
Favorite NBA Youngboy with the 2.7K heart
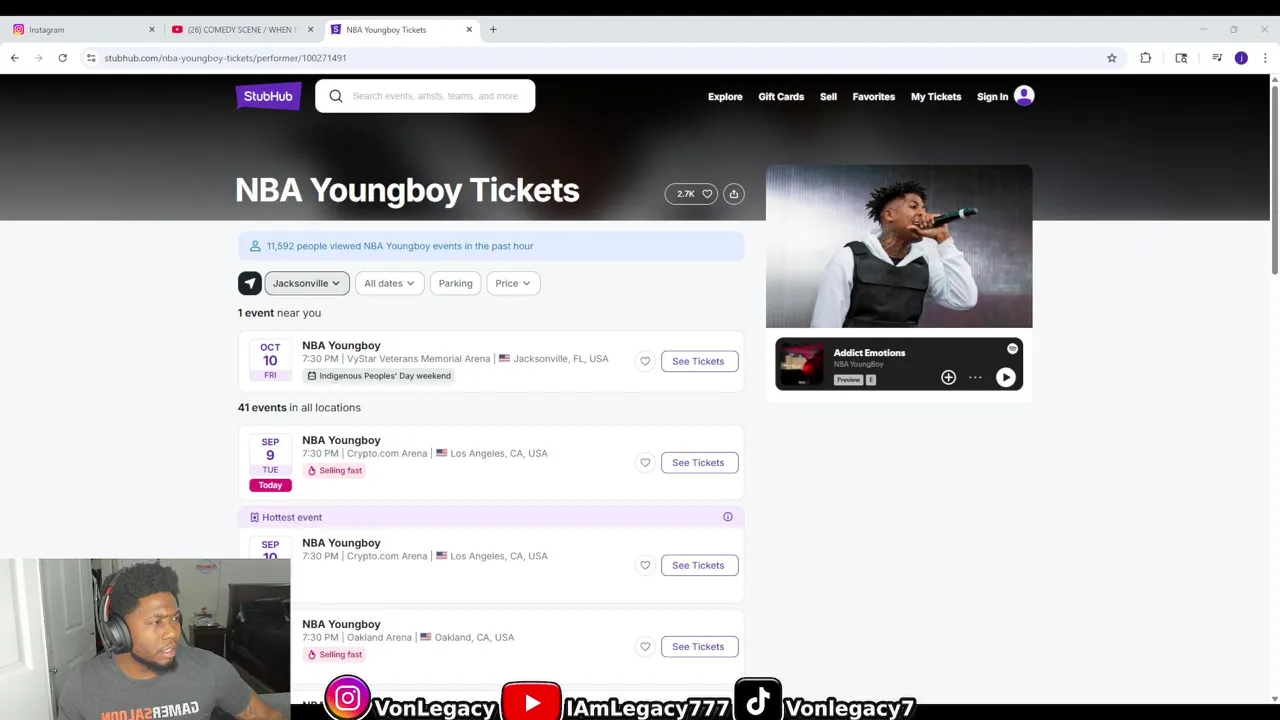(692, 194)
